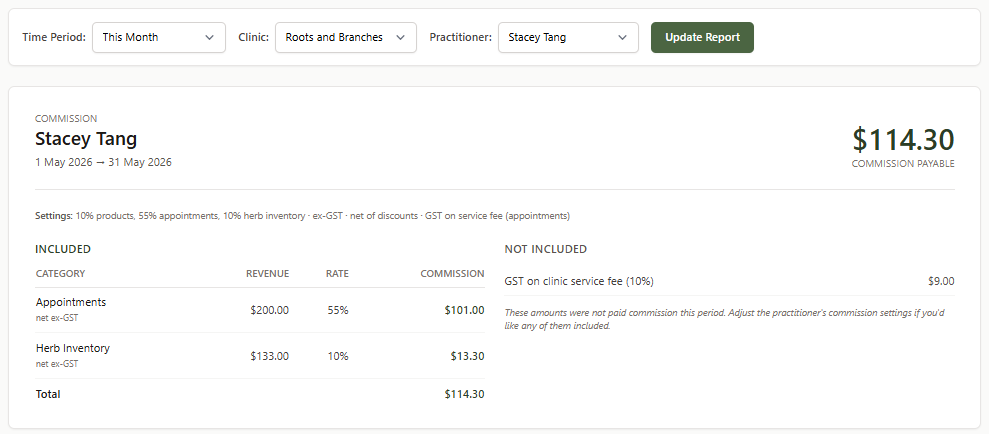Viewport: 989px width, 434px height.
Task: Click the $9.00 not-included amount
Action: click(x=941, y=281)
